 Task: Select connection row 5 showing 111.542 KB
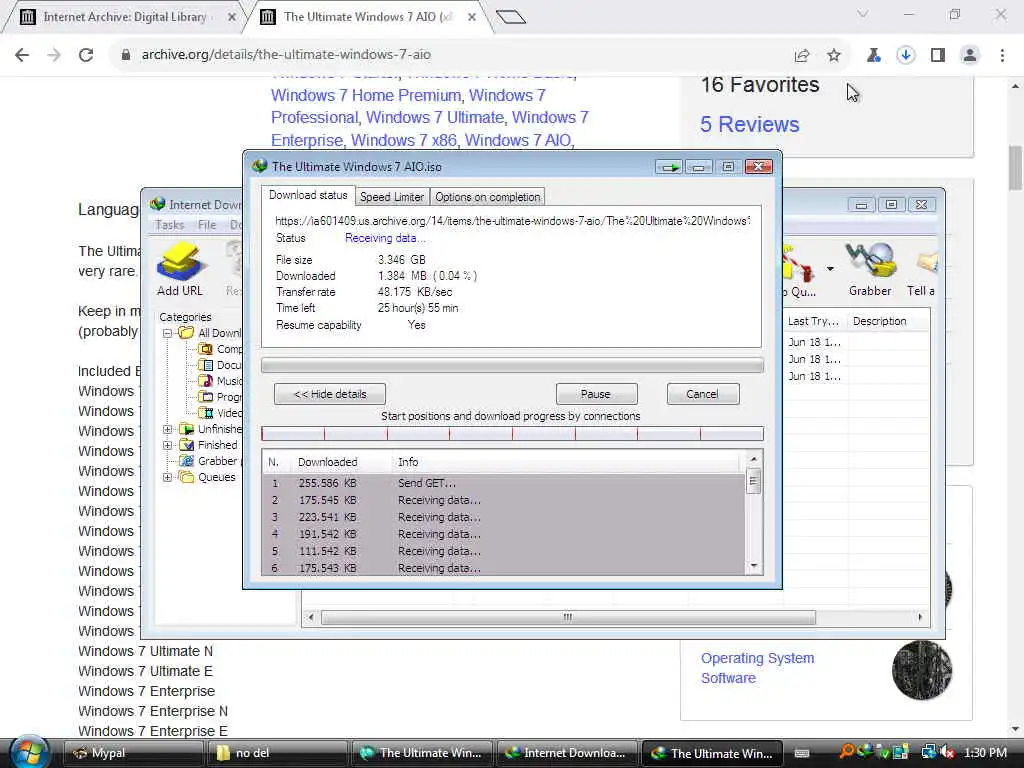click(504, 551)
